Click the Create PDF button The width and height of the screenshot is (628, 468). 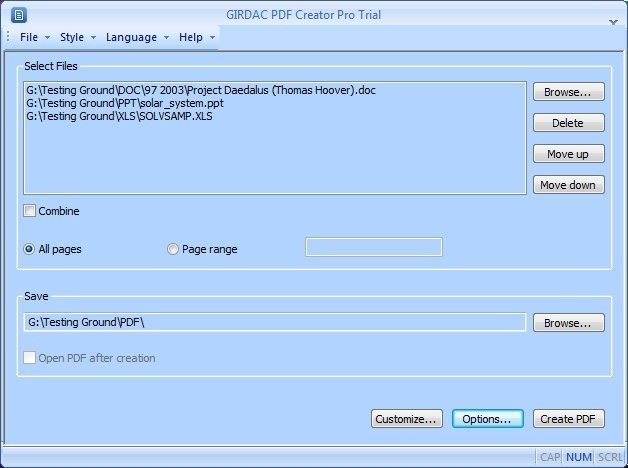568,419
